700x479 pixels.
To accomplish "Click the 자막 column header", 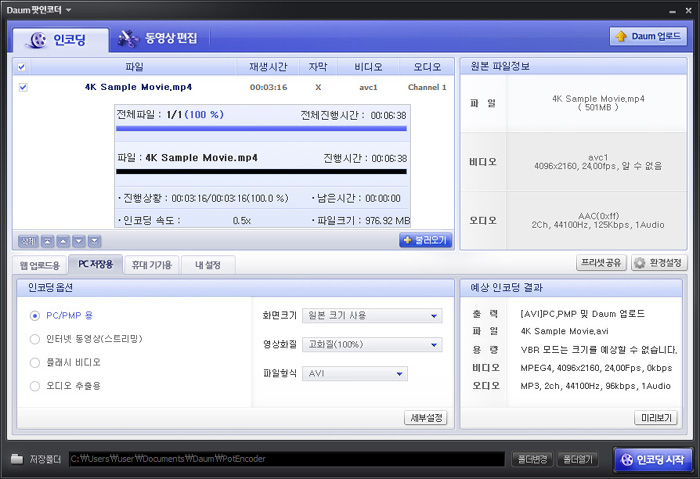I will (x=318, y=67).
